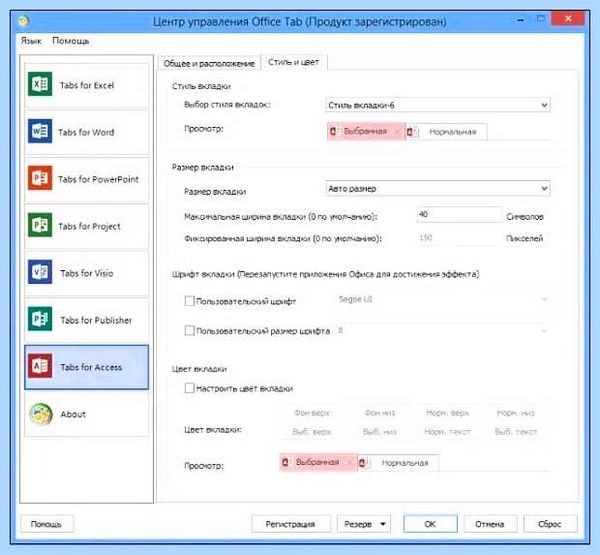
Task: Open the custom font size dropdown
Action: coord(442,330)
